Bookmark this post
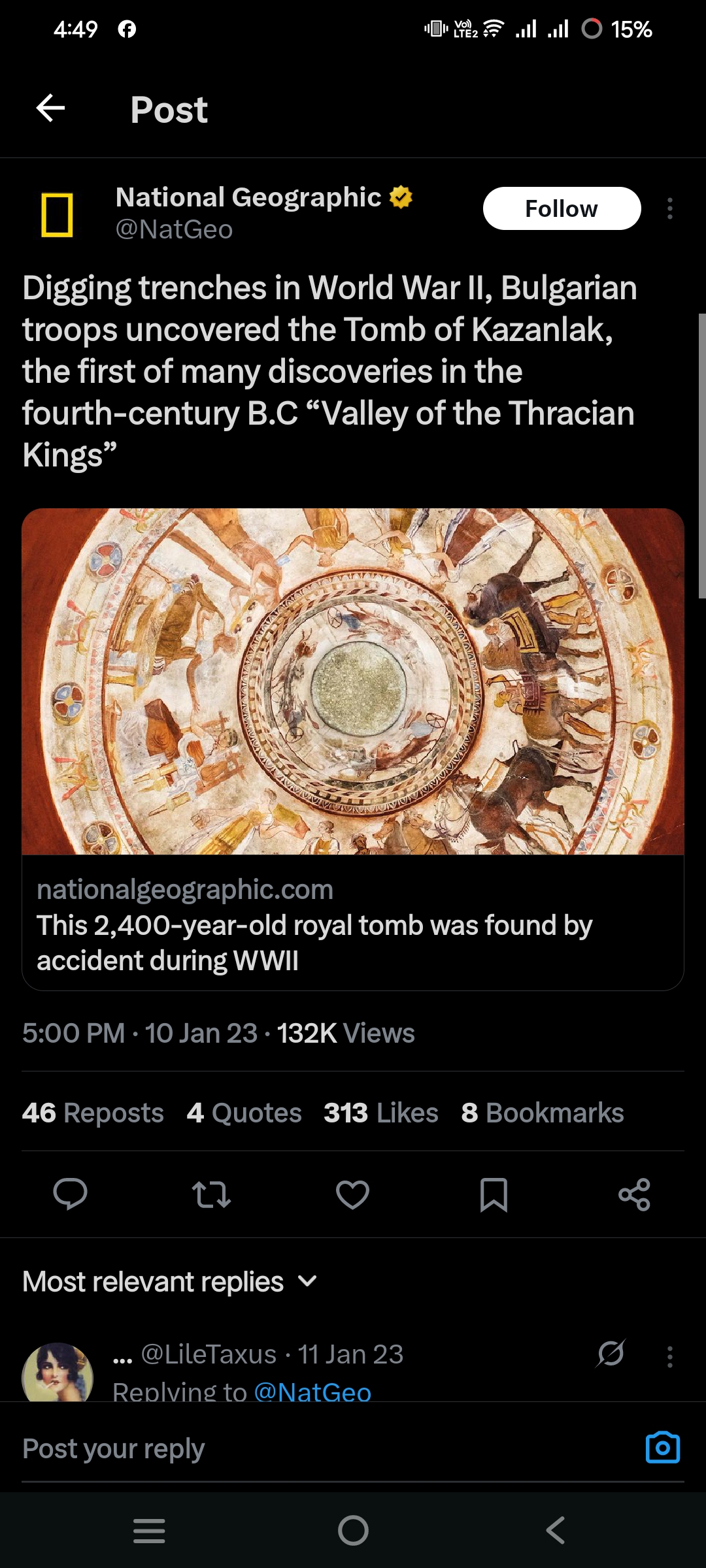Image resolution: width=706 pixels, height=1568 pixels. pyautogui.click(x=494, y=1194)
